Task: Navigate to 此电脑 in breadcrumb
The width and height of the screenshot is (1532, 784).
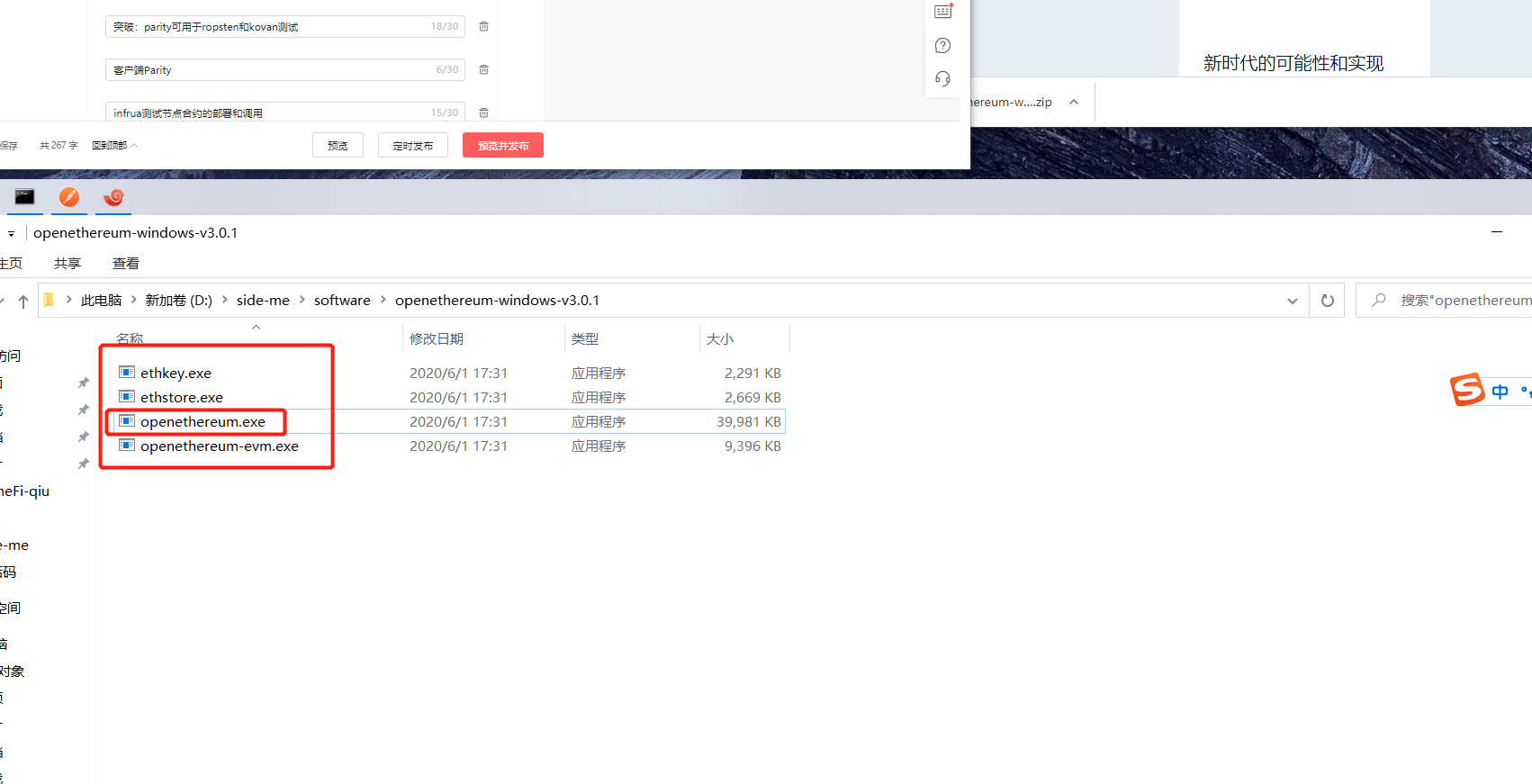Action: coord(101,300)
